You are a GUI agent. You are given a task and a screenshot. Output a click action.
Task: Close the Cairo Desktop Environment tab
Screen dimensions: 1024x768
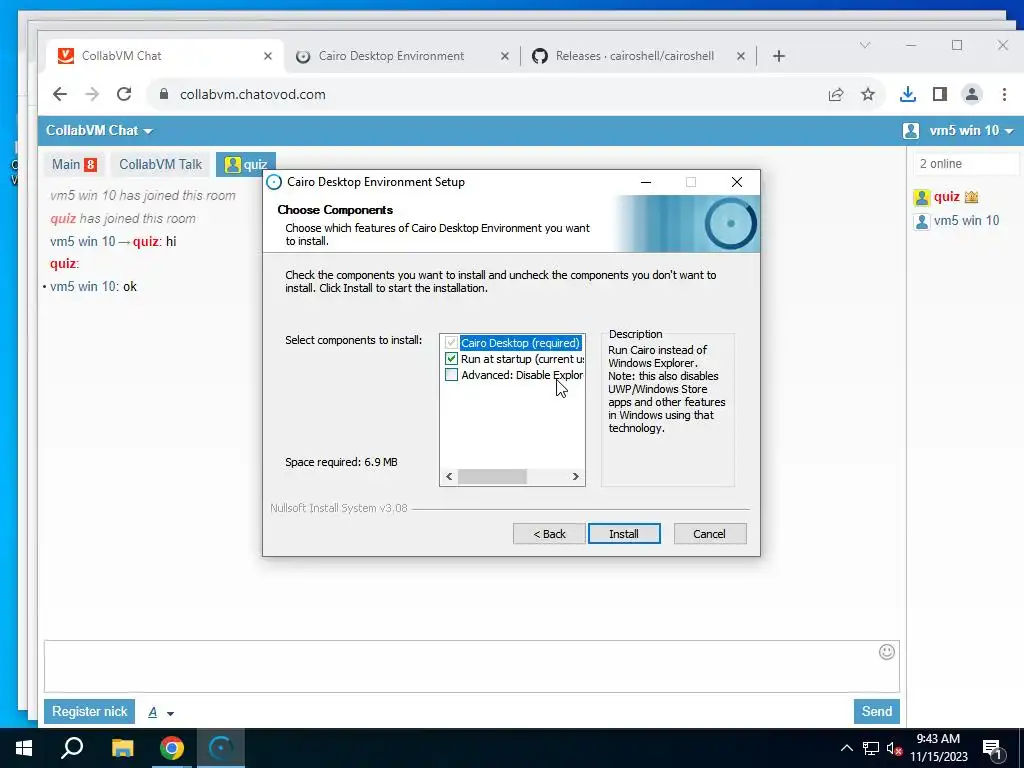tap(505, 56)
